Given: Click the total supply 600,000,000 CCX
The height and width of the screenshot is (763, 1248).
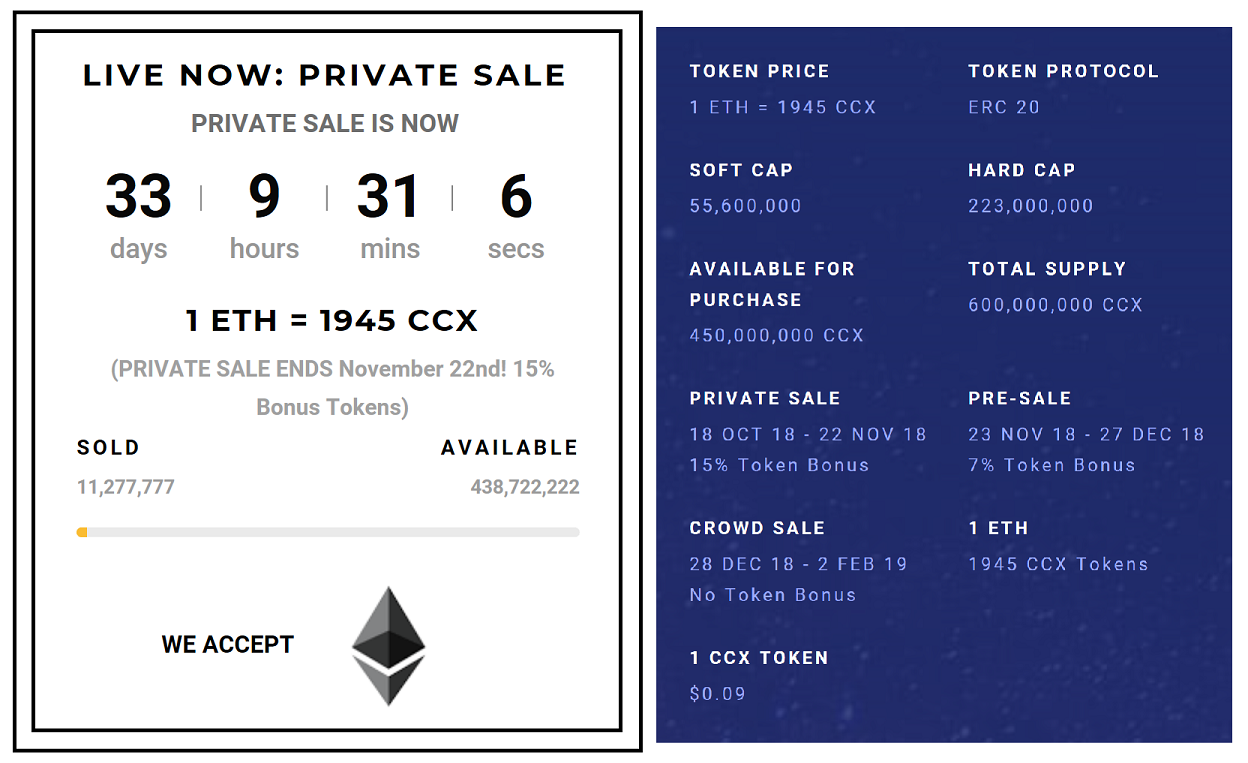Looking at the screenshot, I should tap(1055, 305).
